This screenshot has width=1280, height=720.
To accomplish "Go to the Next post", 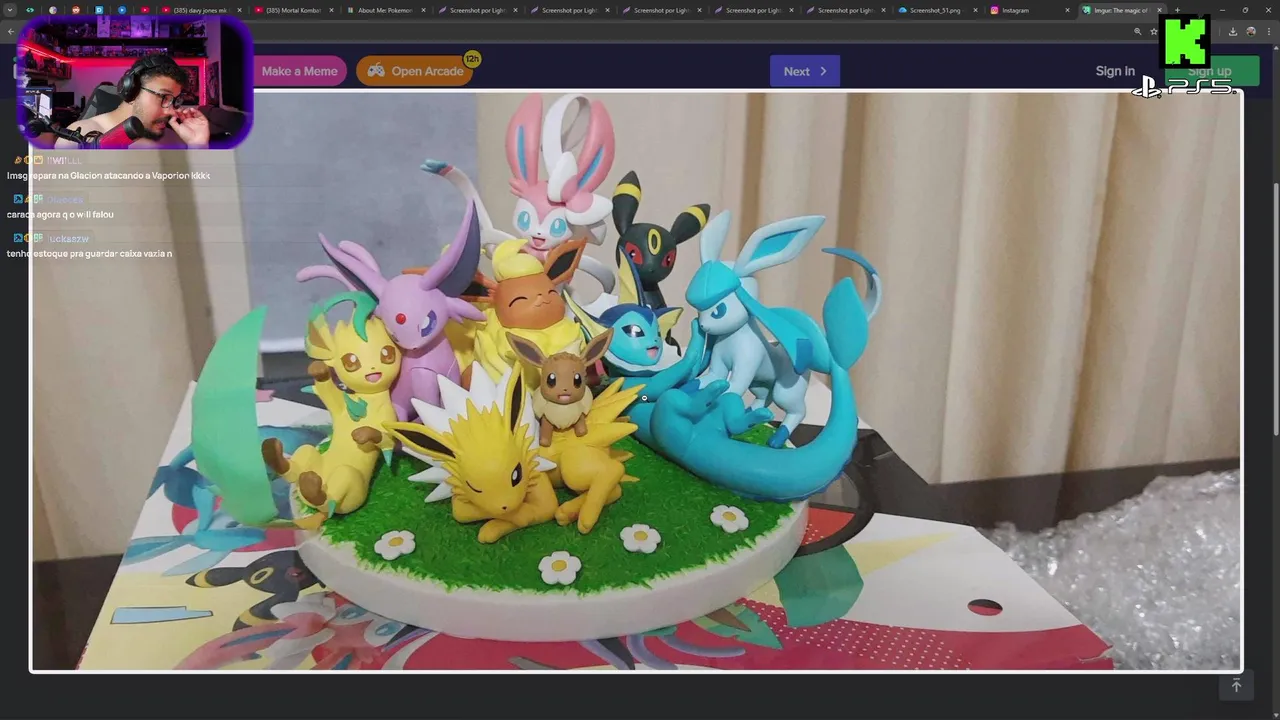I will coord(805,71).
